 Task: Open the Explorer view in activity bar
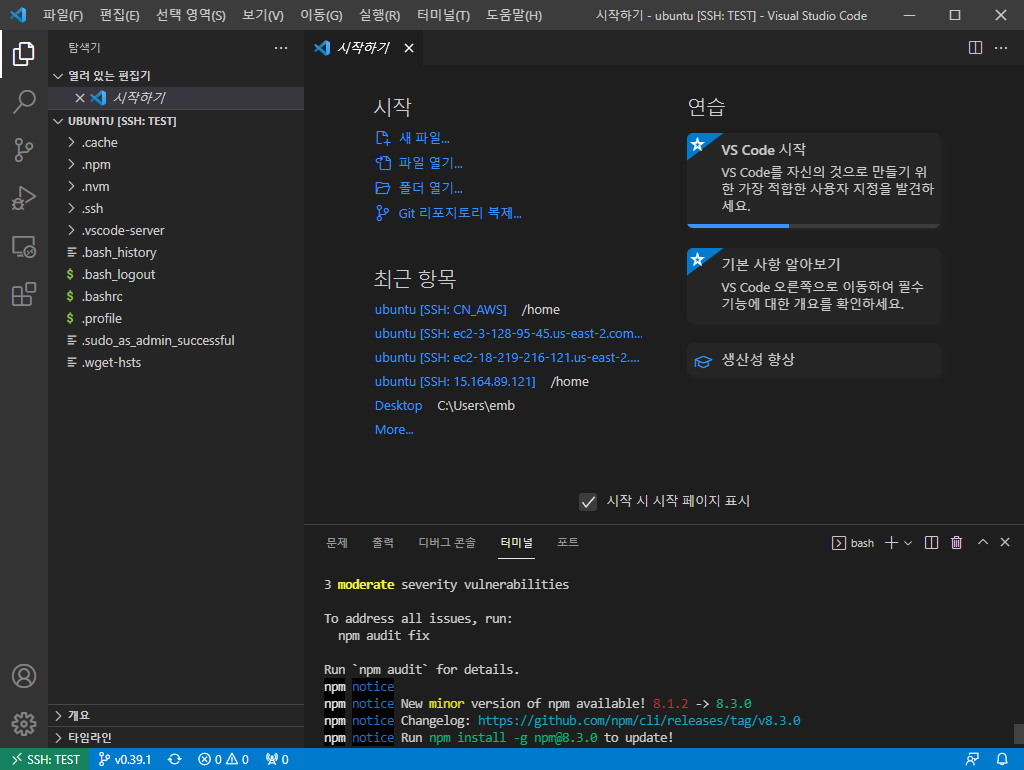click(24, 54)
